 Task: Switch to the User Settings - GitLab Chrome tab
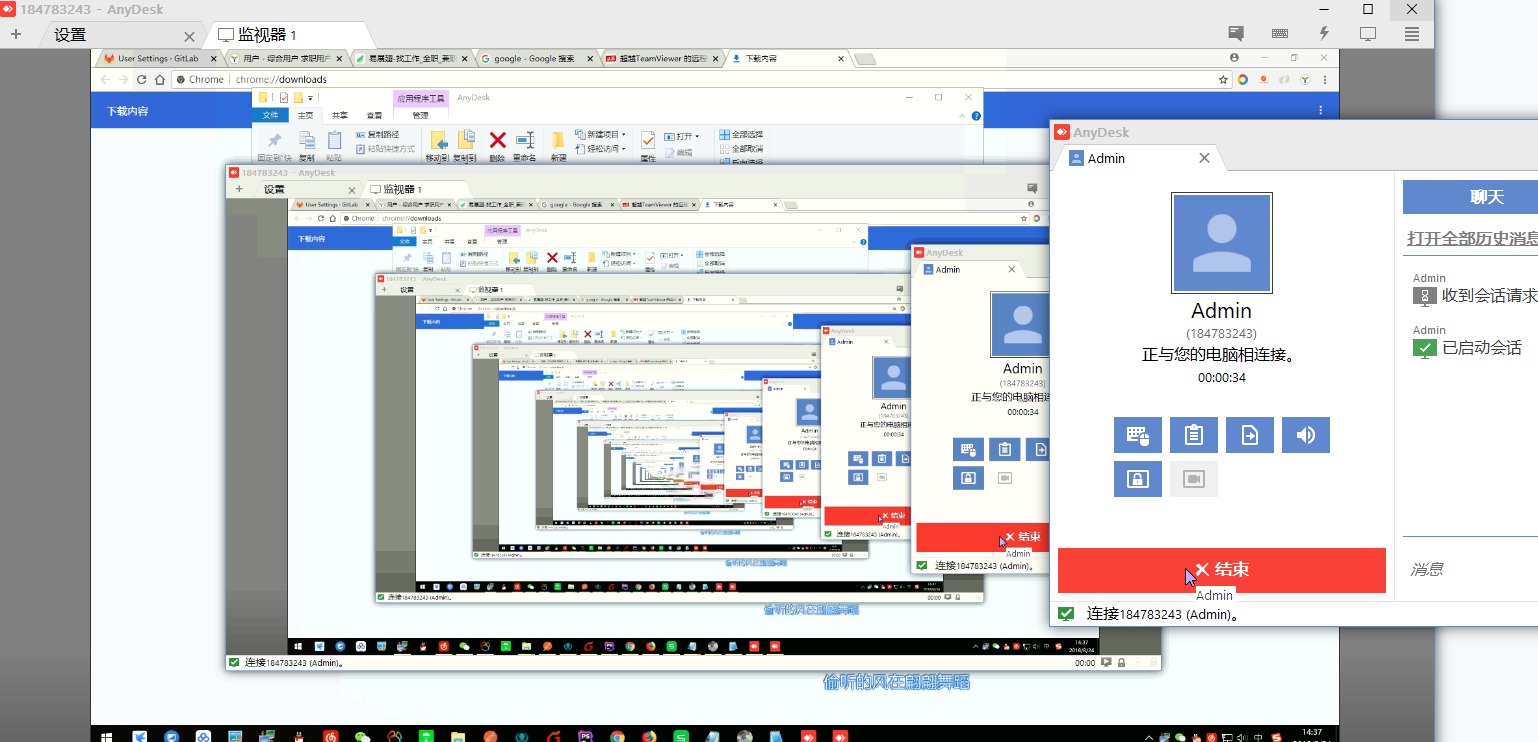pyautogui.click(x=160, y=59)
